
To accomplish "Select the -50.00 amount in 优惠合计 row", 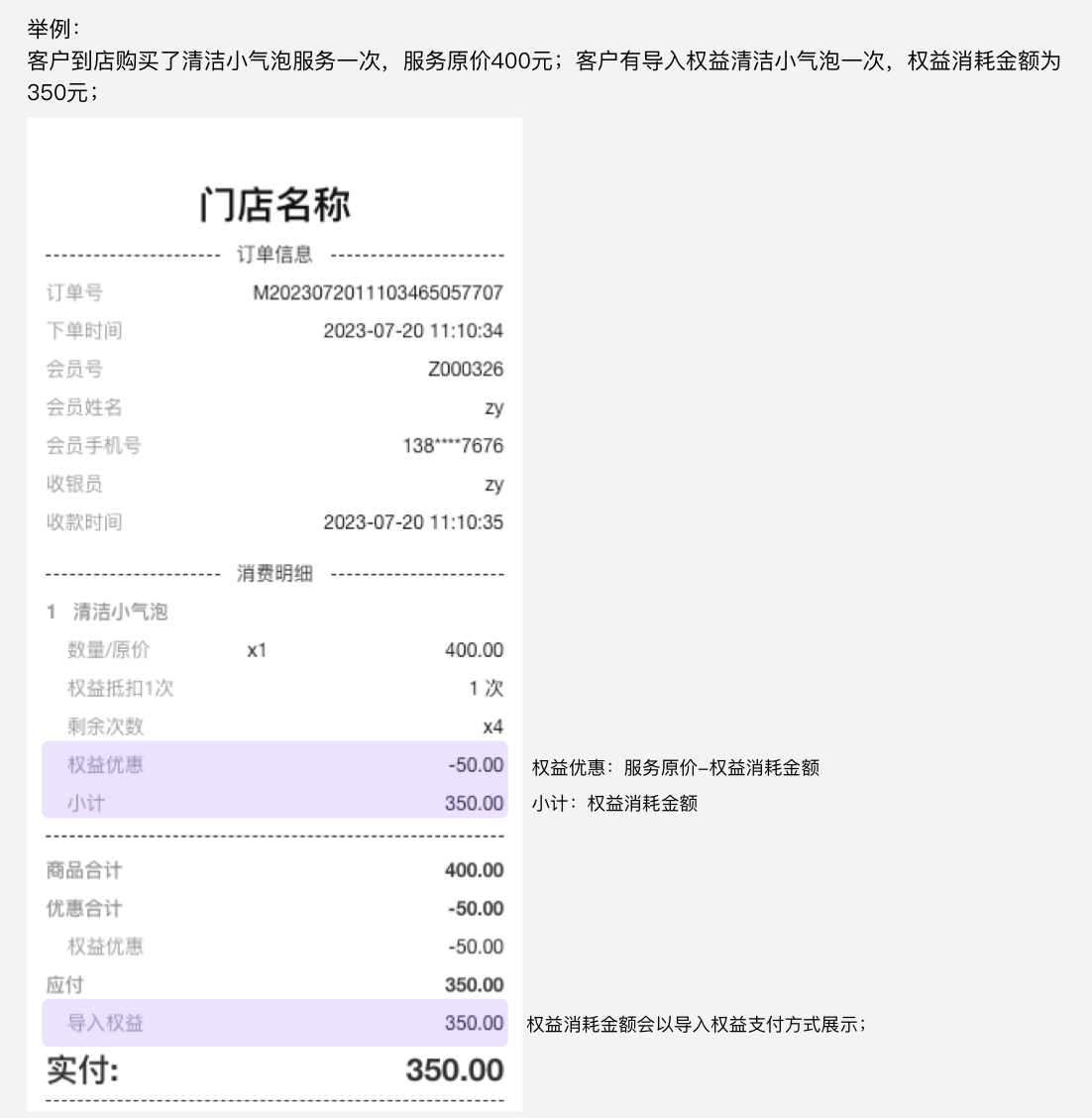I will pos(476,908).
